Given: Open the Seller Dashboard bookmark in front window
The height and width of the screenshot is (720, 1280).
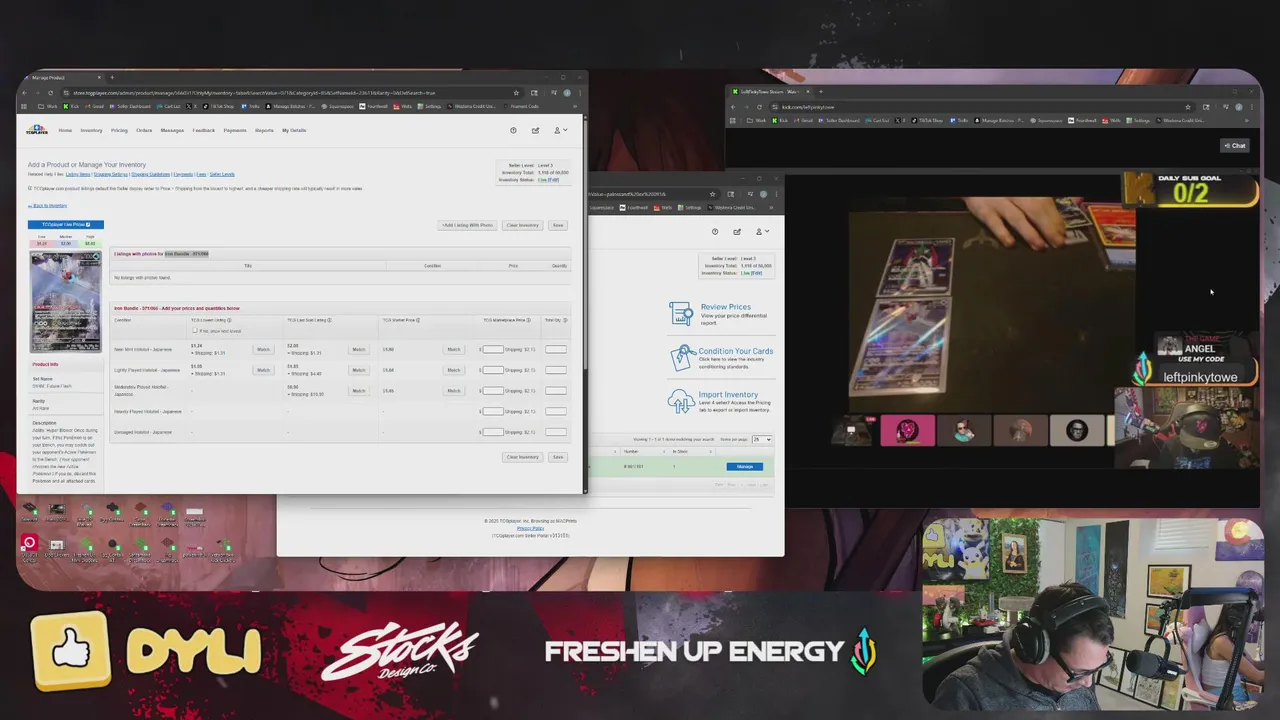Looking at the screenshot, I should (131, 106).
